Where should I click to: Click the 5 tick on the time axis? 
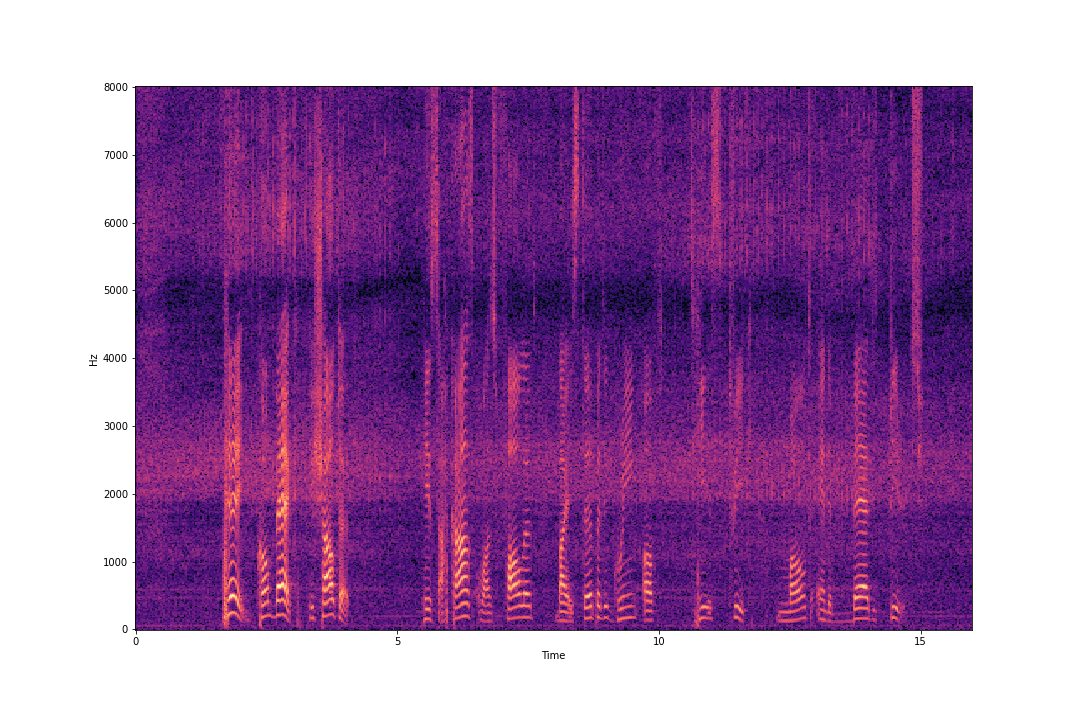click(397, 642)
